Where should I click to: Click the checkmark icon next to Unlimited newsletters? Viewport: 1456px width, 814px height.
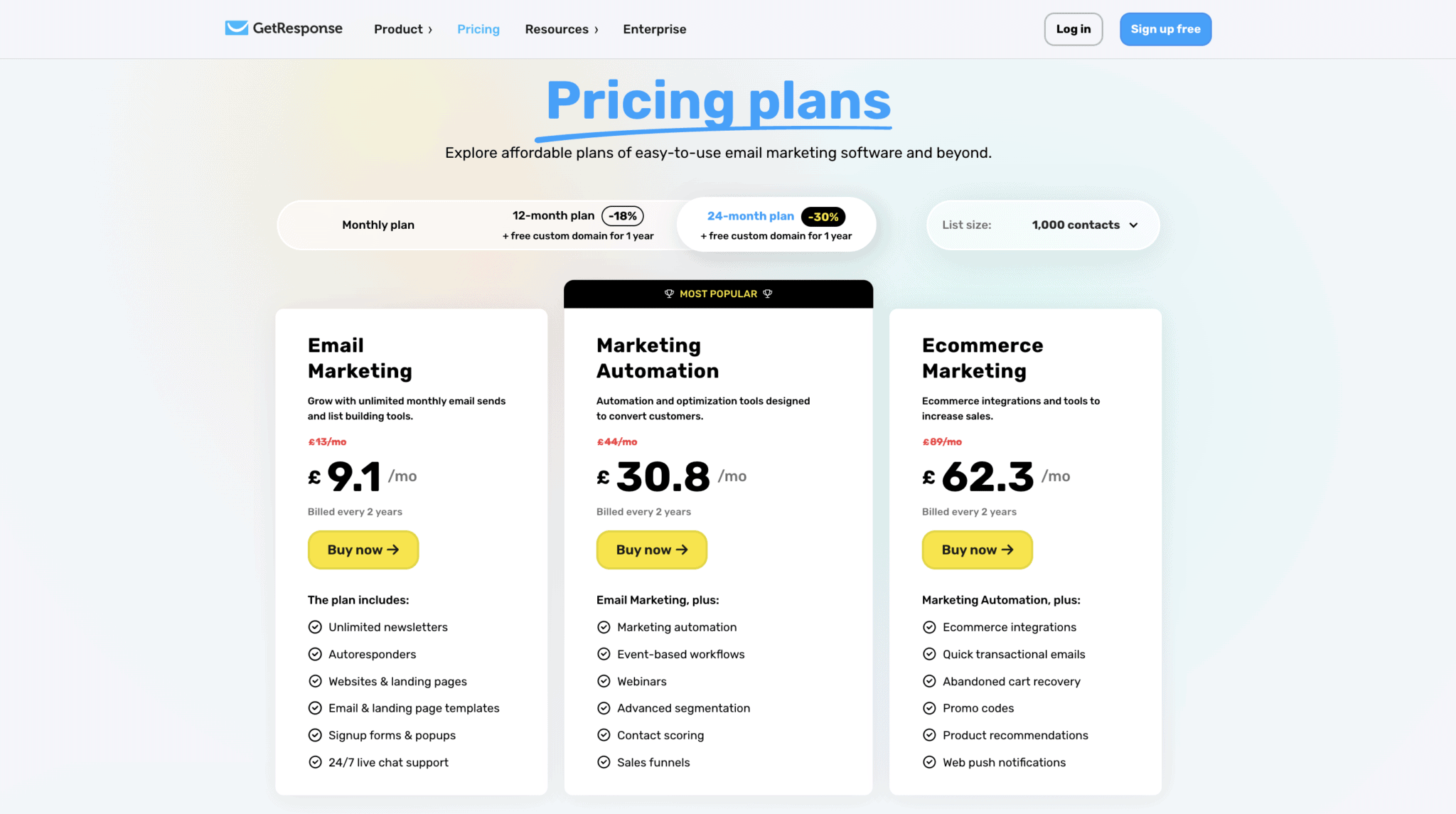315,626
